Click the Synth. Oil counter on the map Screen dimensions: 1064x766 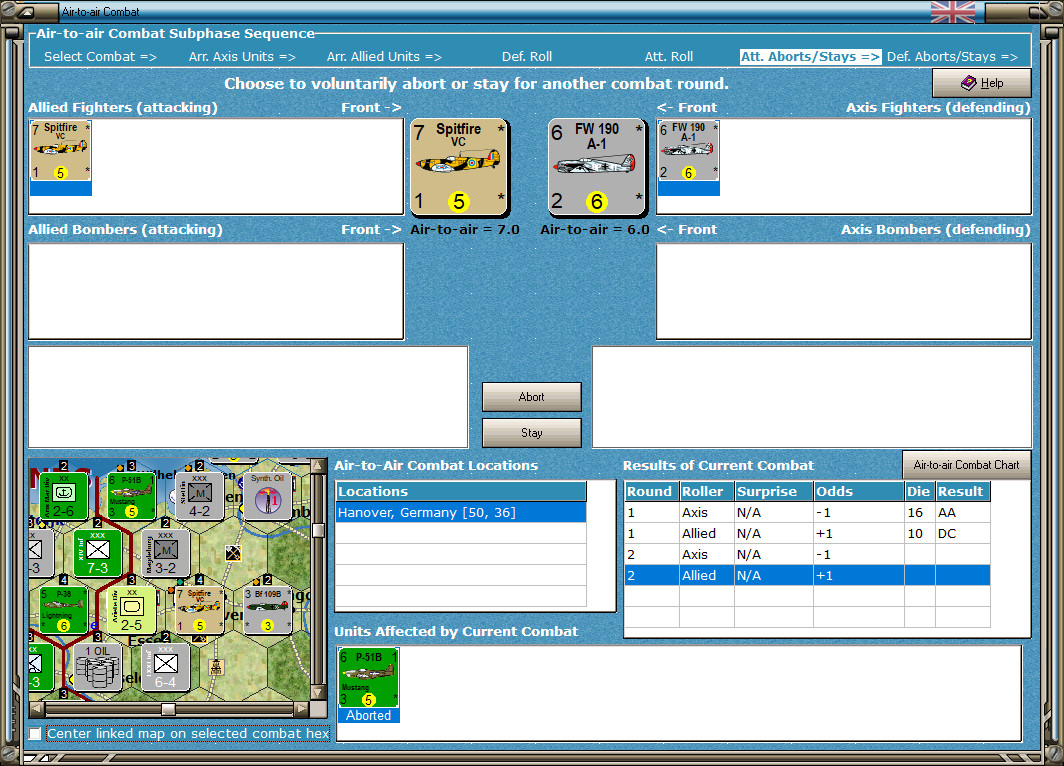(x=267, y=496)
